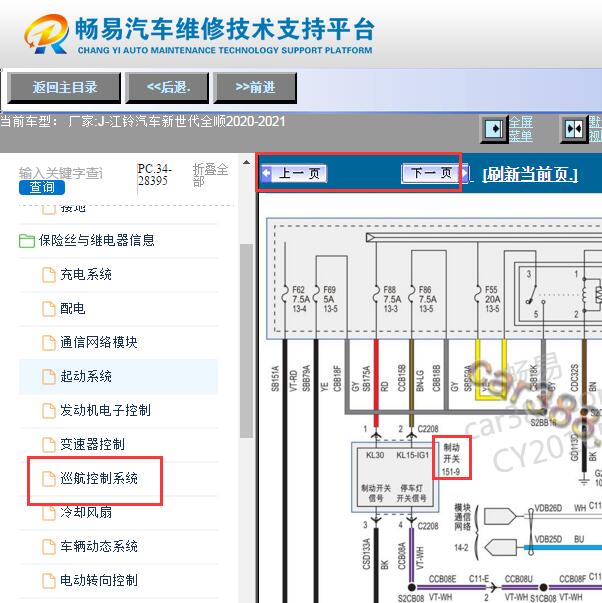
Task: Open 发动机电子控制 tree item
Action: (105, 410)
